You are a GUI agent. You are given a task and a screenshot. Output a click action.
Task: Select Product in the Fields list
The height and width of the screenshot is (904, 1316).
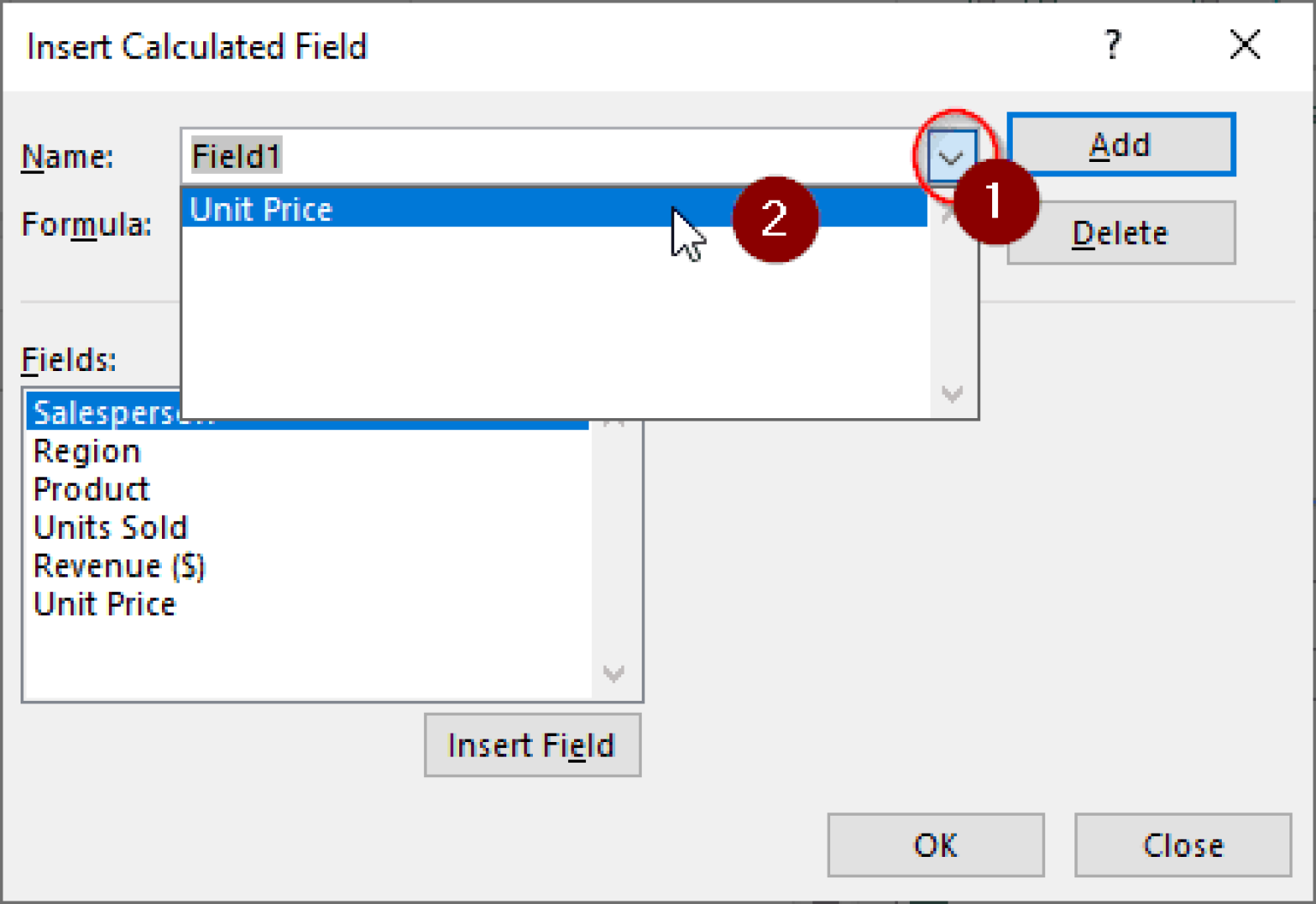(x=91, y=489)
